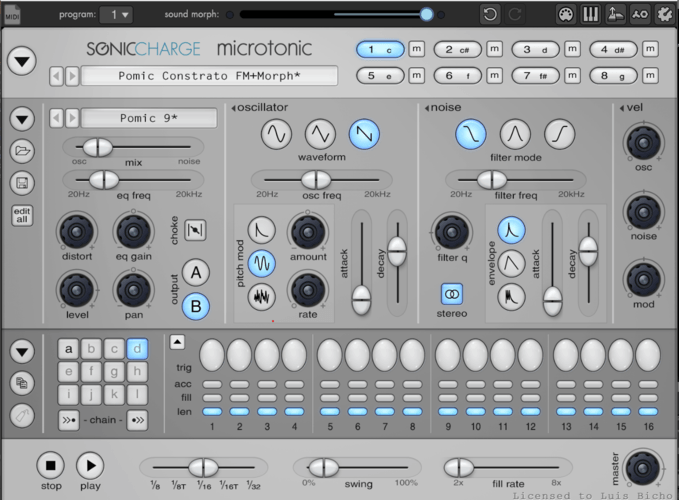
Task: Click the osc/noise mix slider
Action: click(x=133, y=147)
